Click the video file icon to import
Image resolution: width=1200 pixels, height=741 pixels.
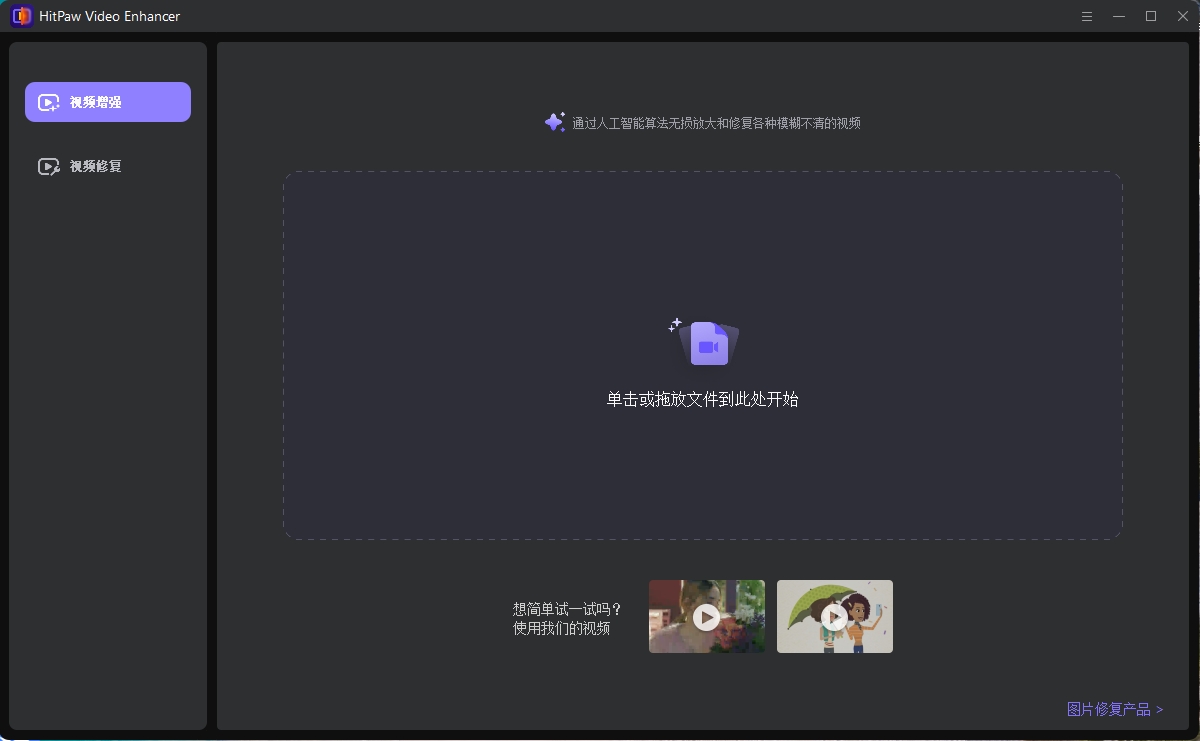[x=706, y=343]
